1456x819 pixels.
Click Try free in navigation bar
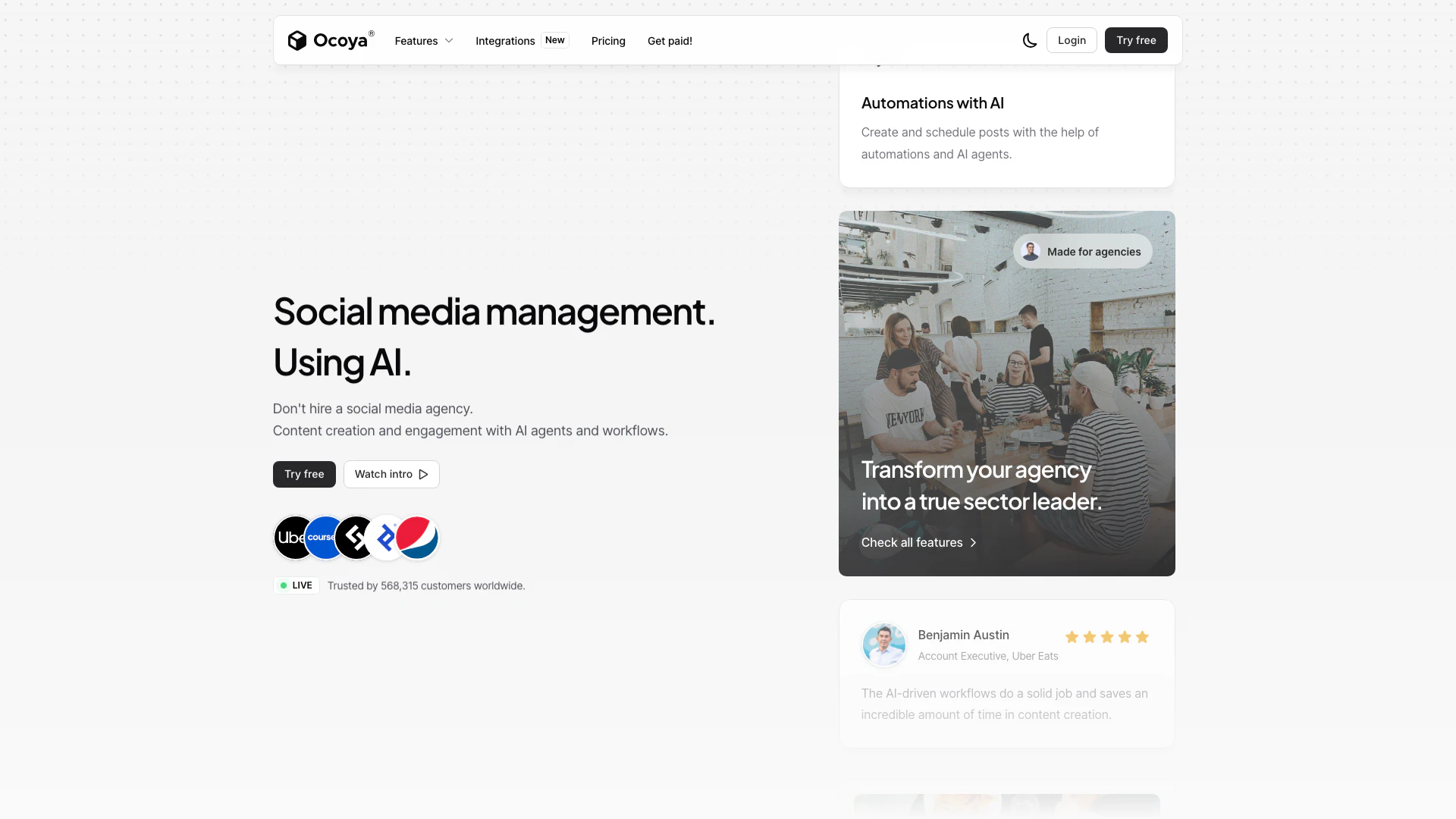pyautogui.click(x=1136, y=40)
